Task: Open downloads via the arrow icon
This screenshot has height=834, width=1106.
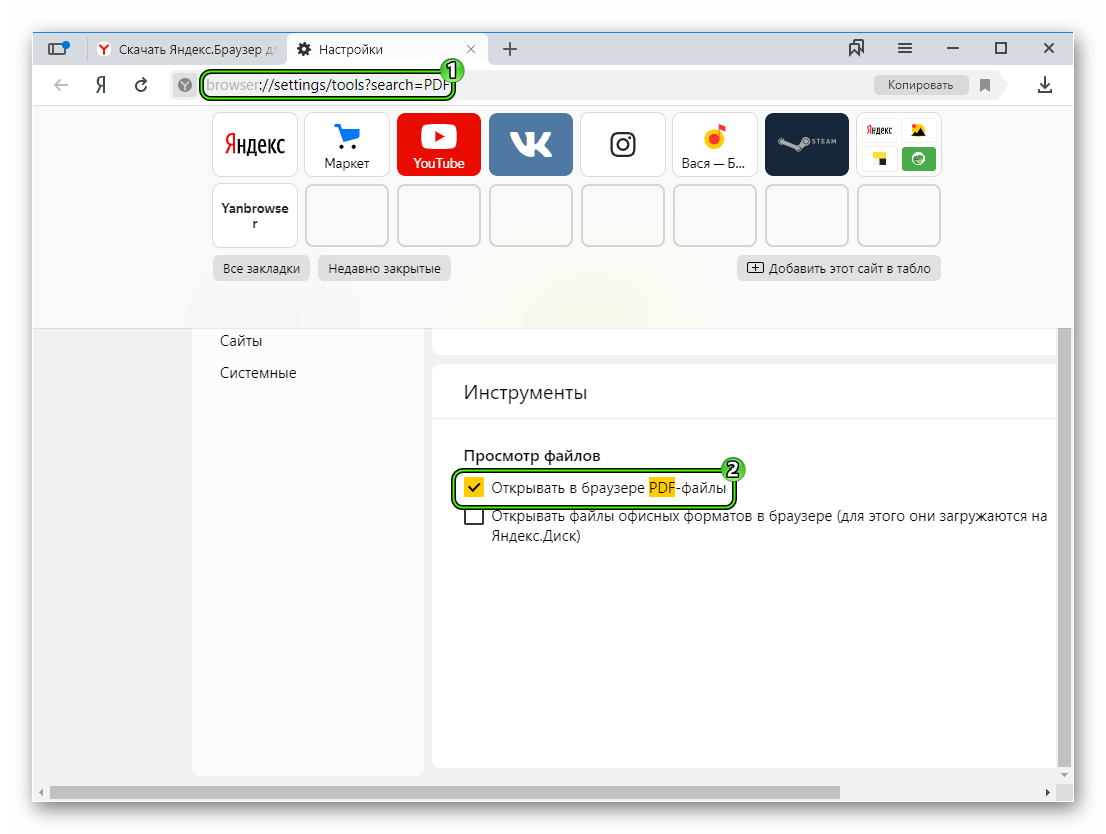Action: tap(1045, 85)
